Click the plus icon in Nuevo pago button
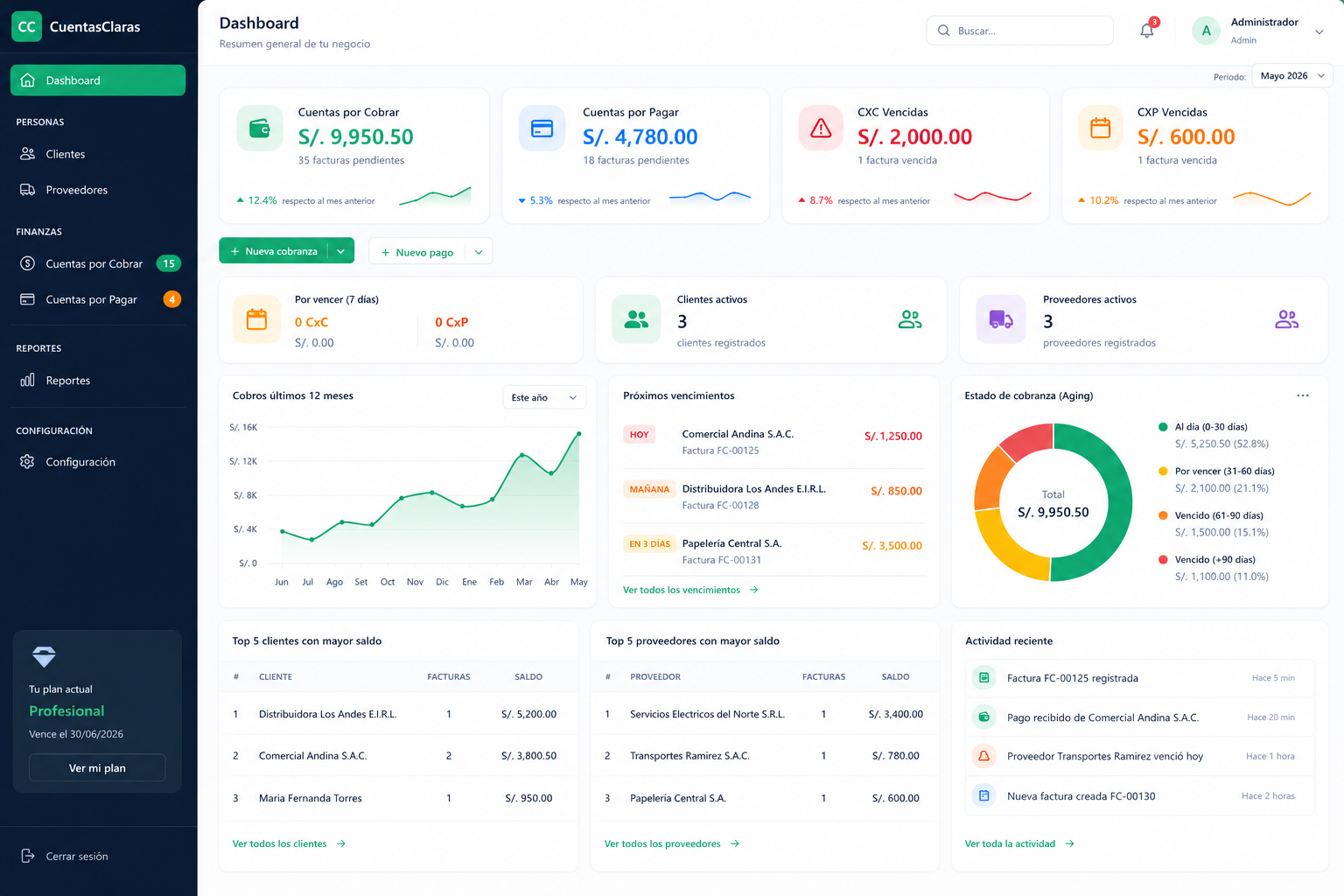This screenshot has width=1344, height=896. tap(385, 252)
